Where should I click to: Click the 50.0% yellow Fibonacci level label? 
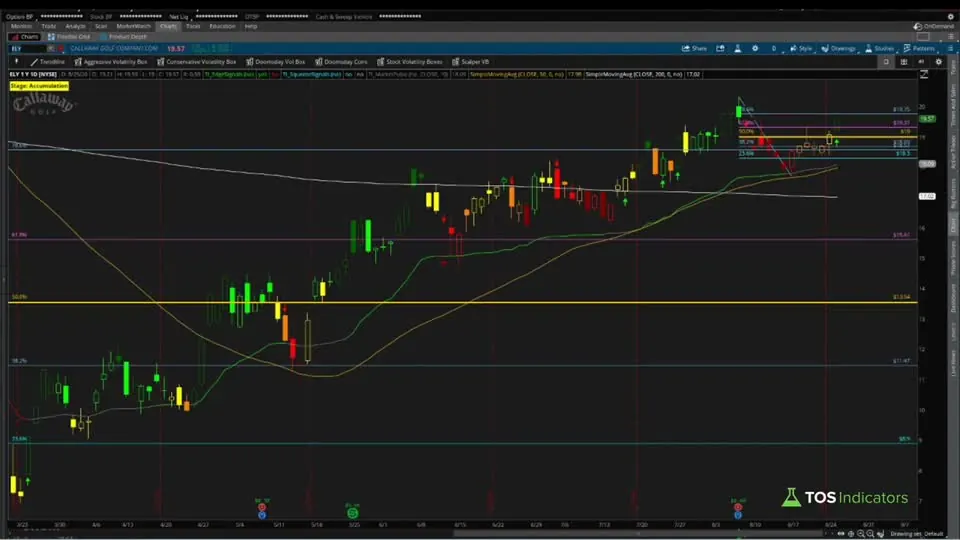[20, 297]
